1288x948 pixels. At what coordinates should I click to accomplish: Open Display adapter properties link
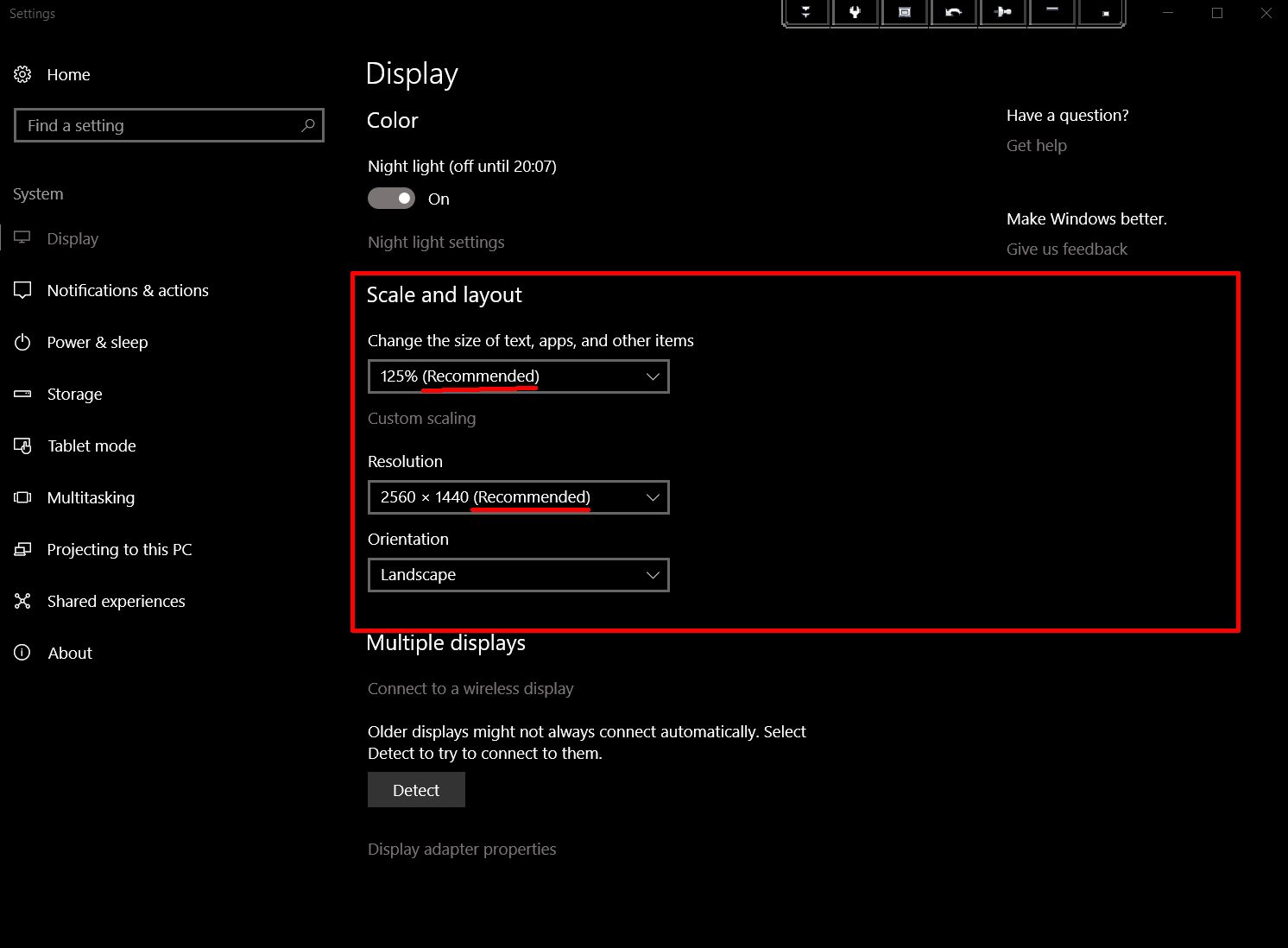click(x=462, y=850)
